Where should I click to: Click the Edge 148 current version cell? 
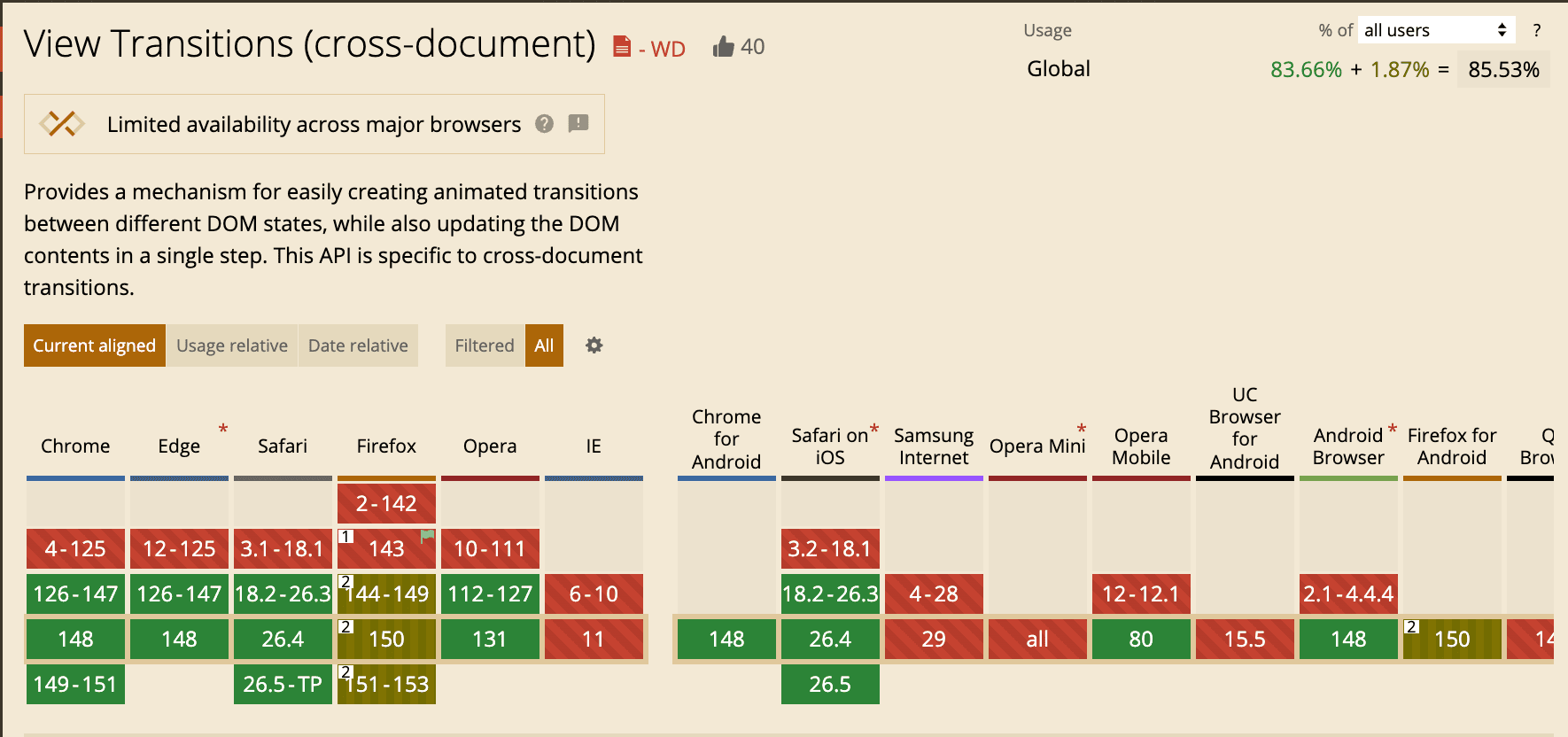click(179, 640)
